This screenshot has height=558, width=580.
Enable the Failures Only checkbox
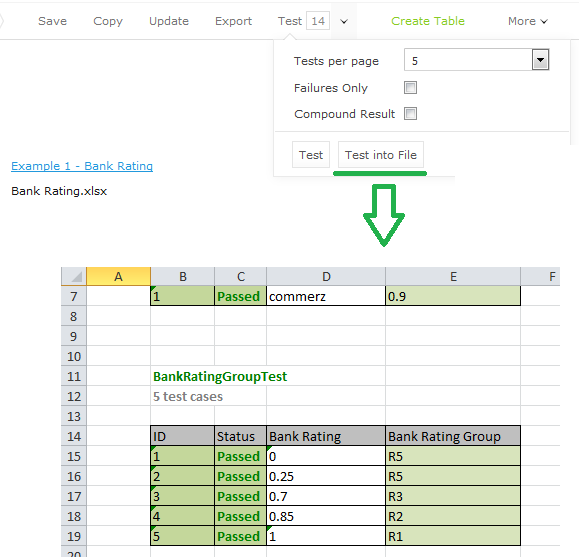pyautogui.click(x=410, y=88)
